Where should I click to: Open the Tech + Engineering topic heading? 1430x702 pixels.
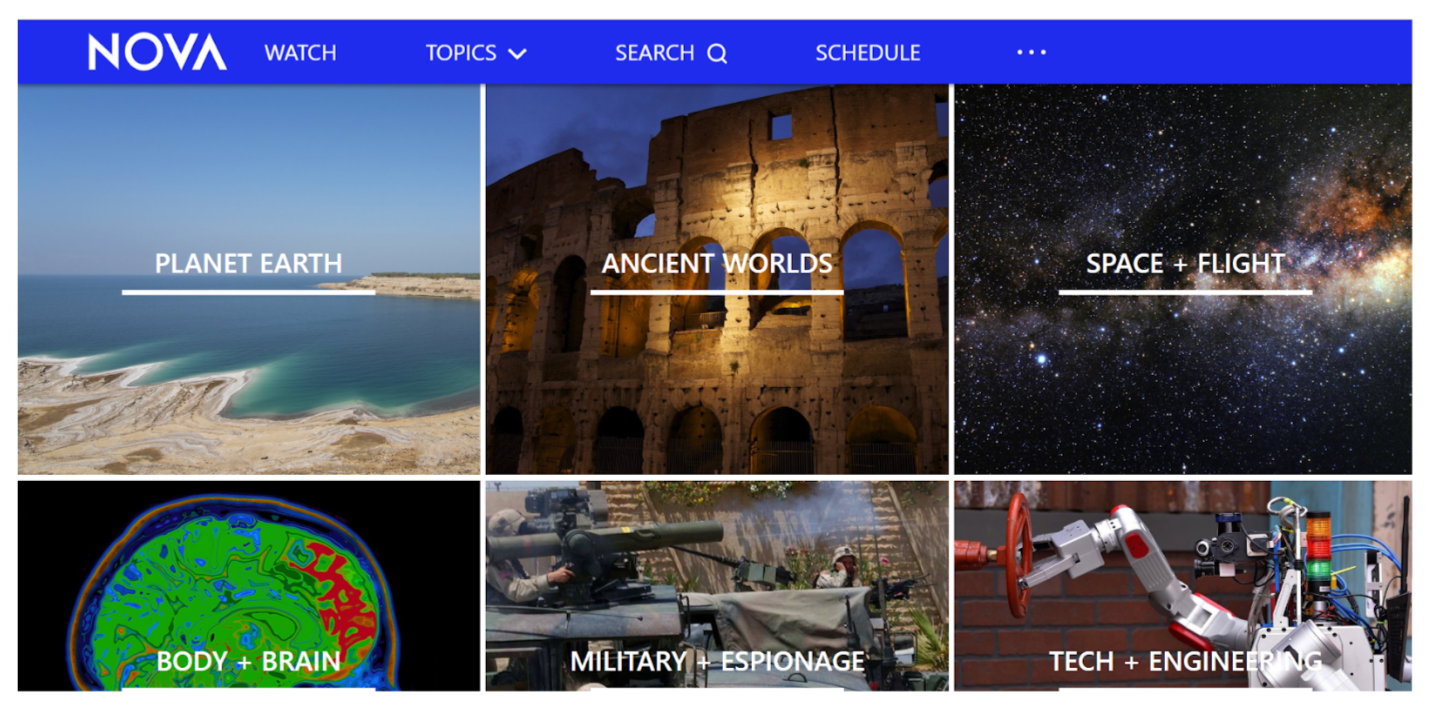coord(1185,661)
